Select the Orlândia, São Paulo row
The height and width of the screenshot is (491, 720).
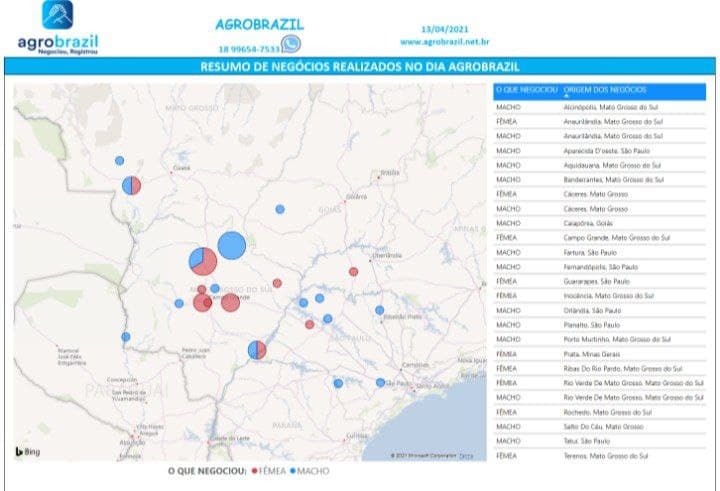tap(600, 310)
